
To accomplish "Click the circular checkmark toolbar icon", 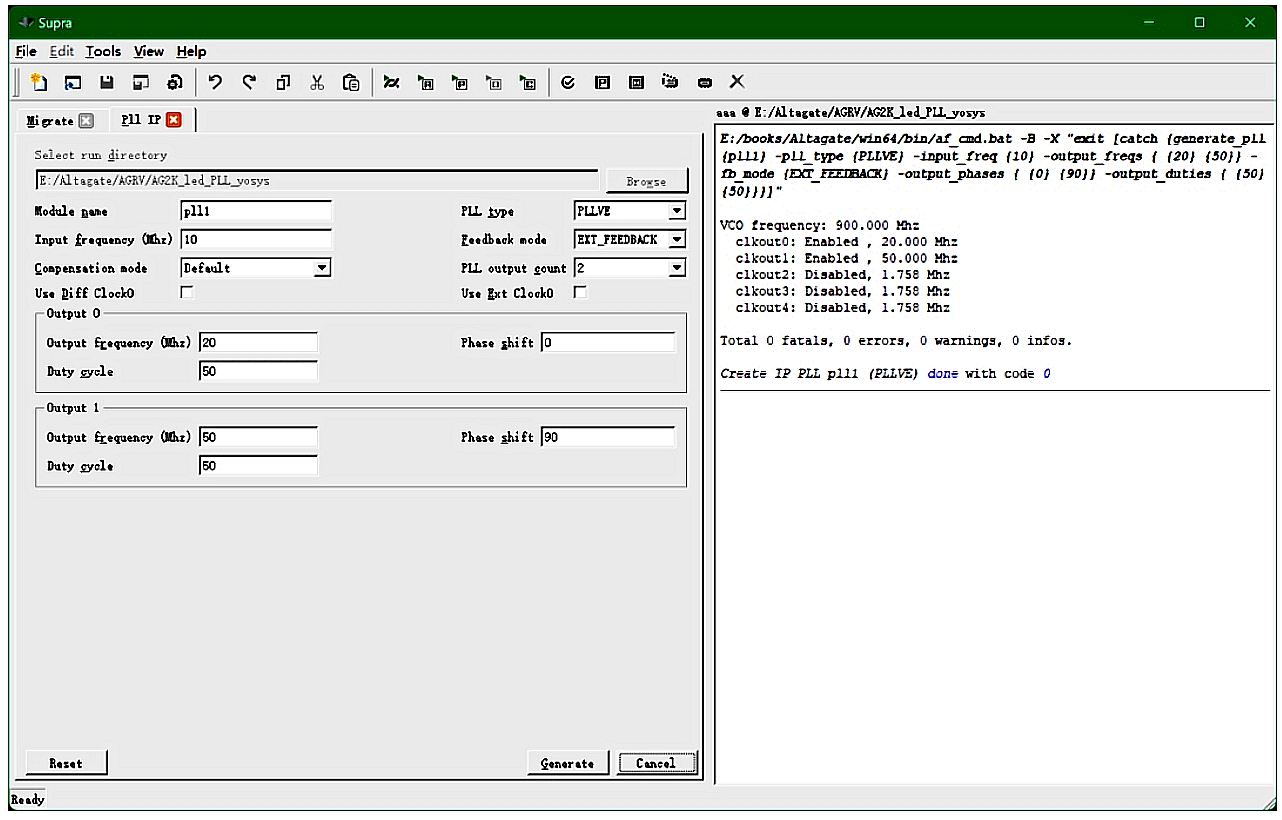I will (568, 82).
